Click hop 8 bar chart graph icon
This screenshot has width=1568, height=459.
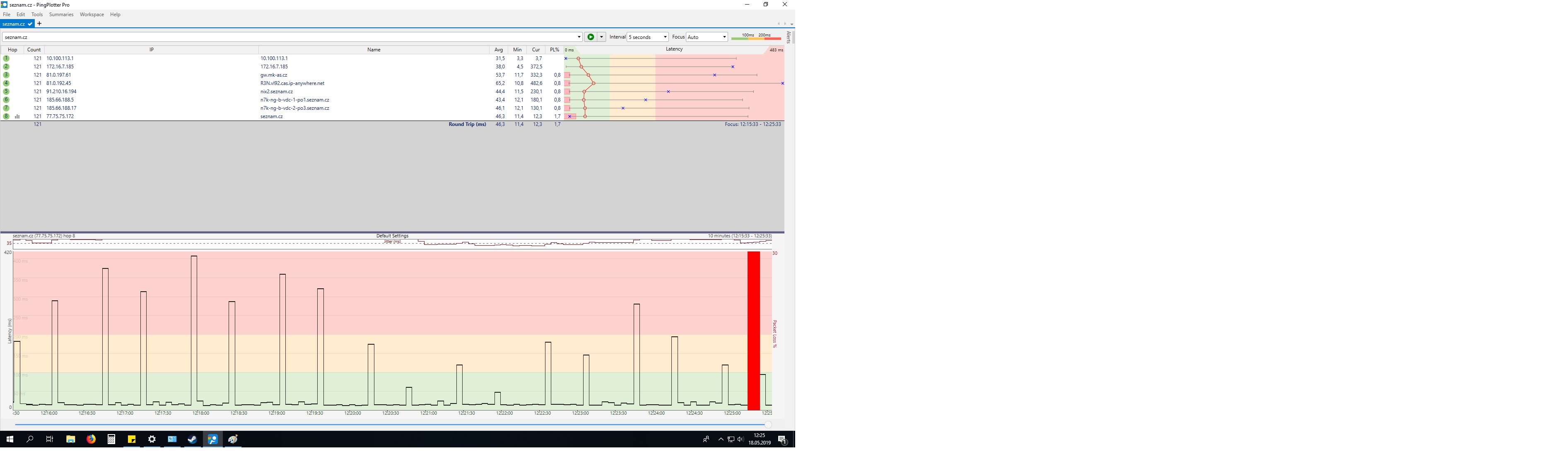point(17,116)
